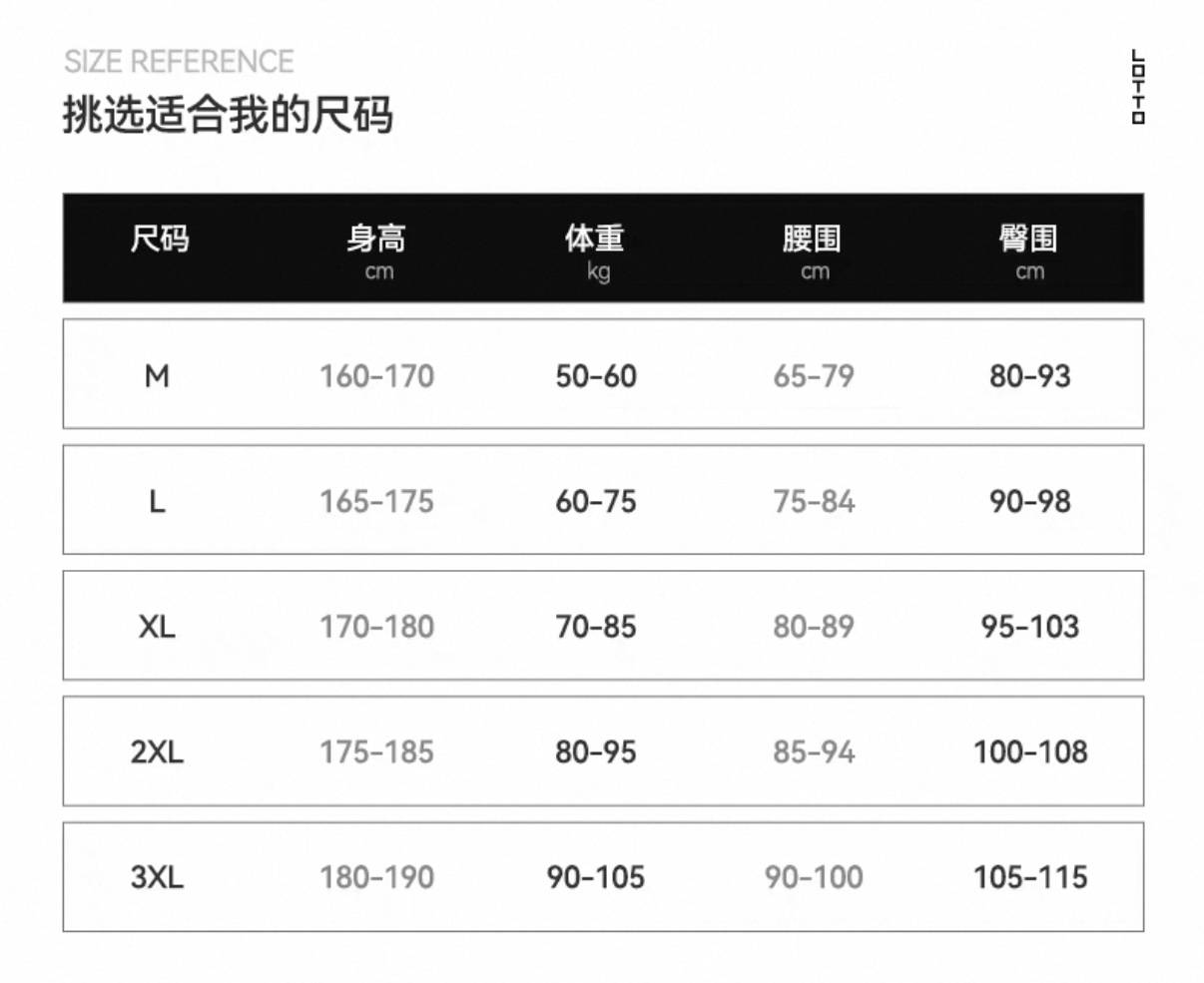This screenshot has height=983, width=1204.
Task: Click height value 160-170 in M row
Action: coord(377,376)
